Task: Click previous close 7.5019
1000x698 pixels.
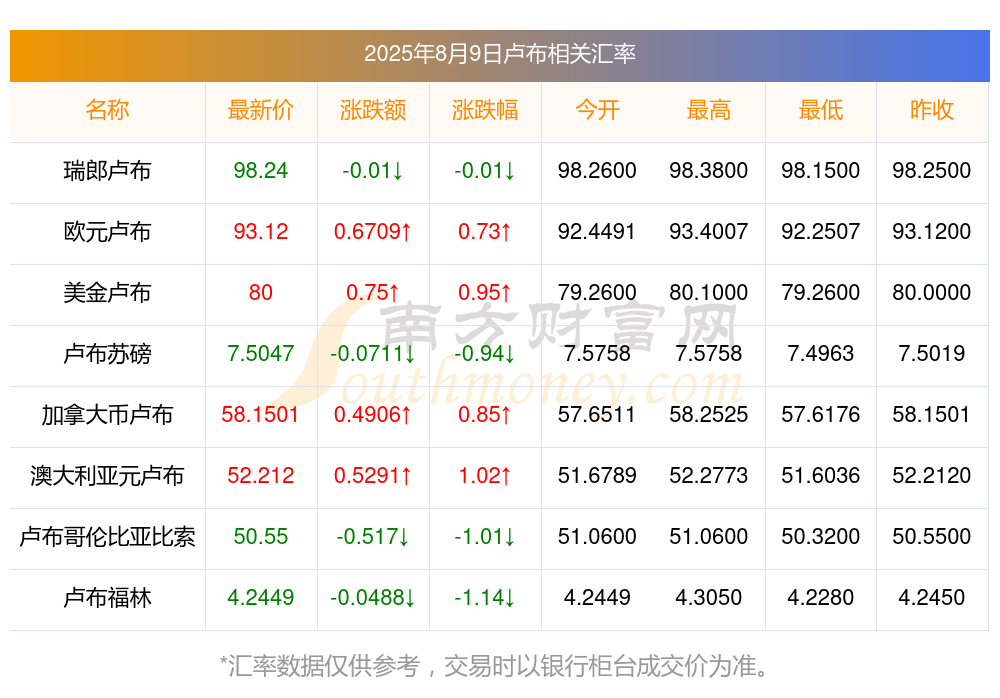Action: (932, 353)
